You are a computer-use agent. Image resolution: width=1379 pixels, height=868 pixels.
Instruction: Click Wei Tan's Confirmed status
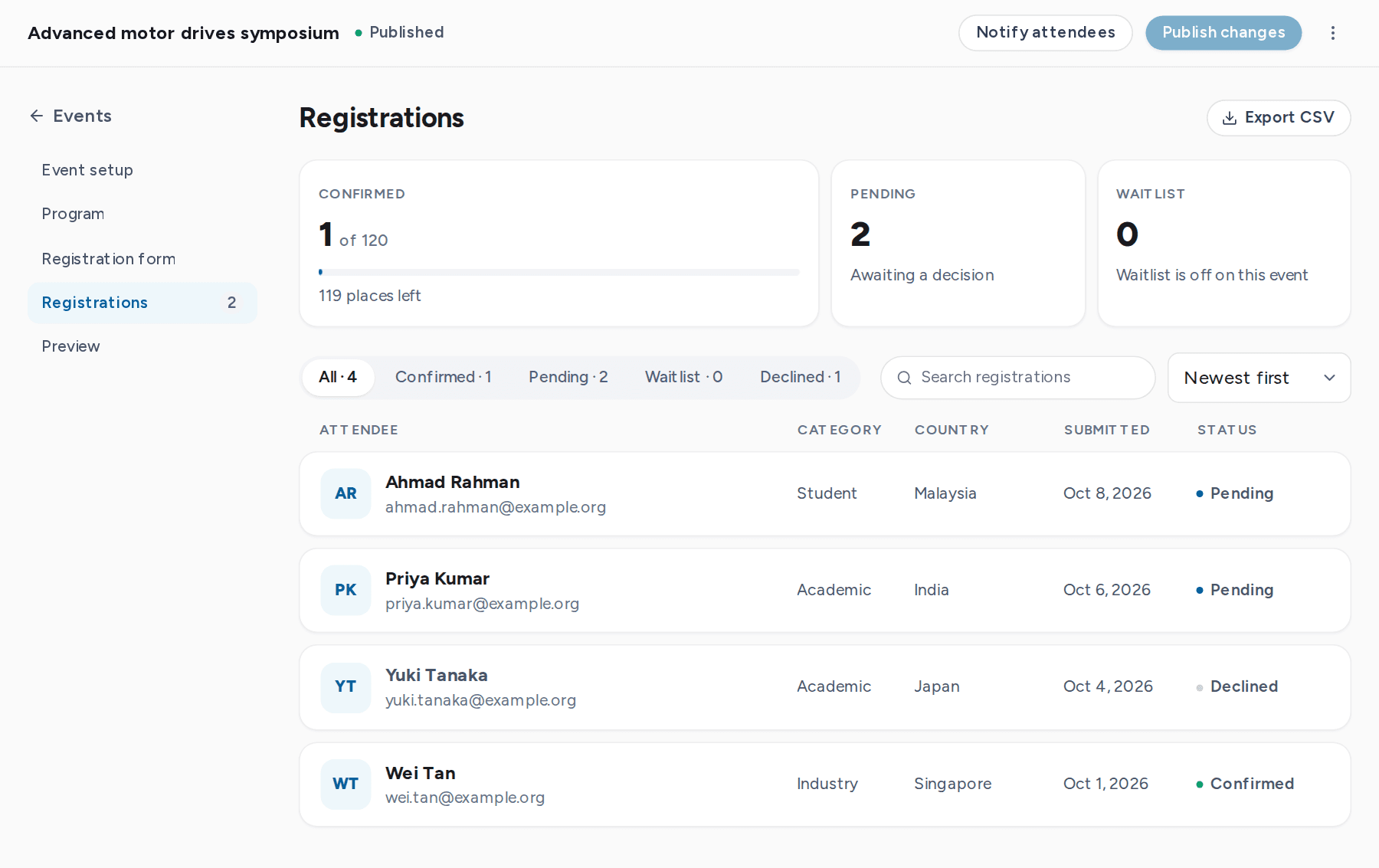1245,784
